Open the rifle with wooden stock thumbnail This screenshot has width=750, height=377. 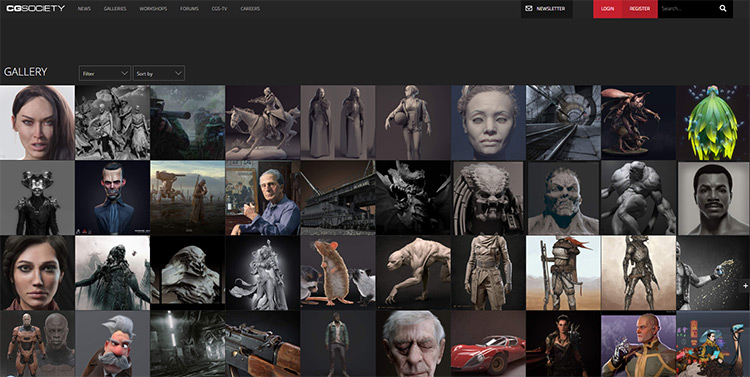pos(263,344)
